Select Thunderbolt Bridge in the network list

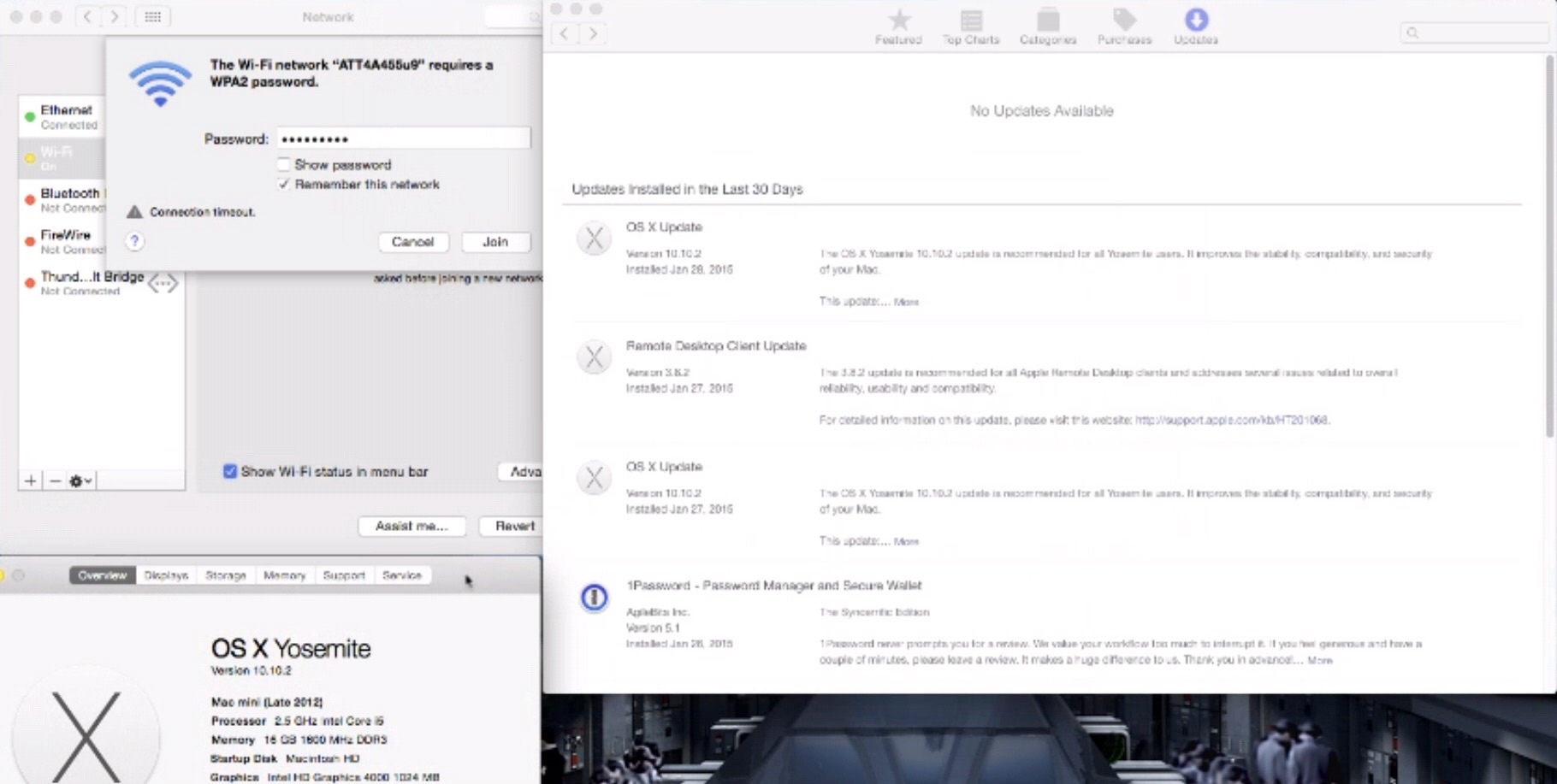pyautogui.click(x=101, y=283)
